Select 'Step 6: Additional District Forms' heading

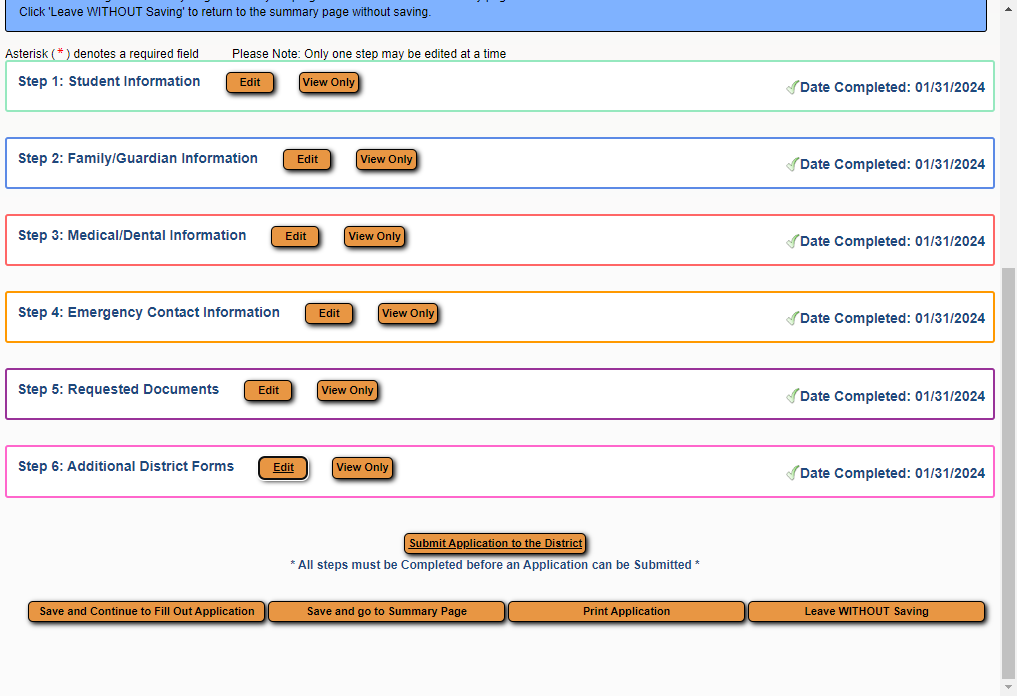[x=126, y=466]
